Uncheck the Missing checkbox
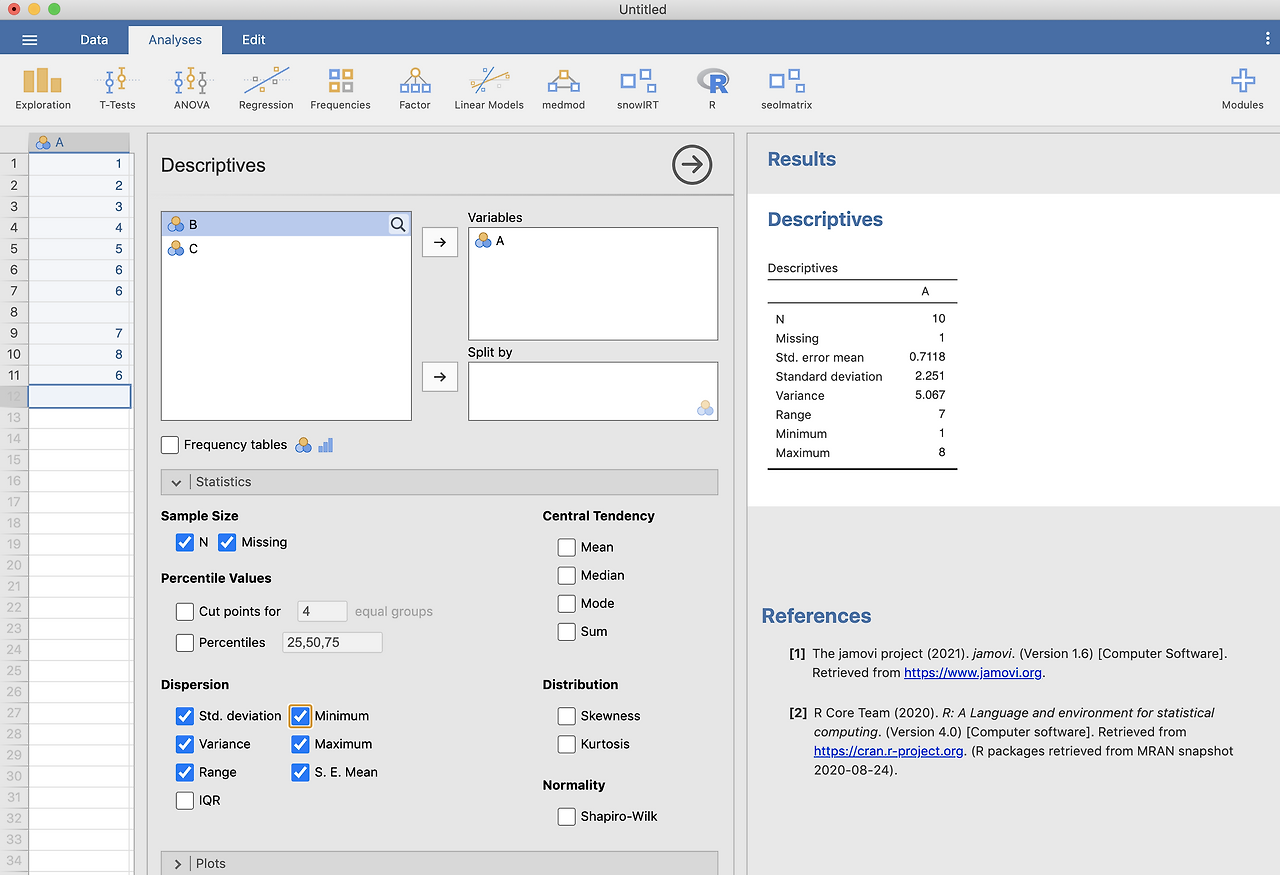Screen dimensions: 1280x875 point(227,542)
